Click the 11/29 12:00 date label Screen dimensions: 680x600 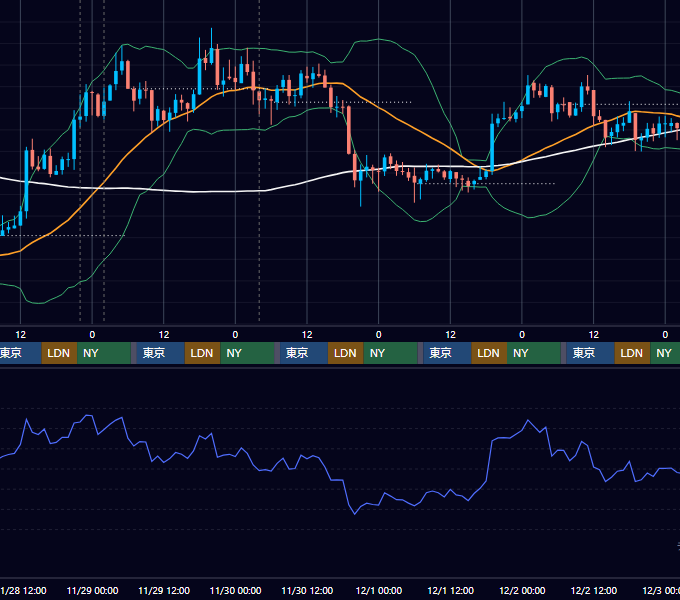coord(164,590)
